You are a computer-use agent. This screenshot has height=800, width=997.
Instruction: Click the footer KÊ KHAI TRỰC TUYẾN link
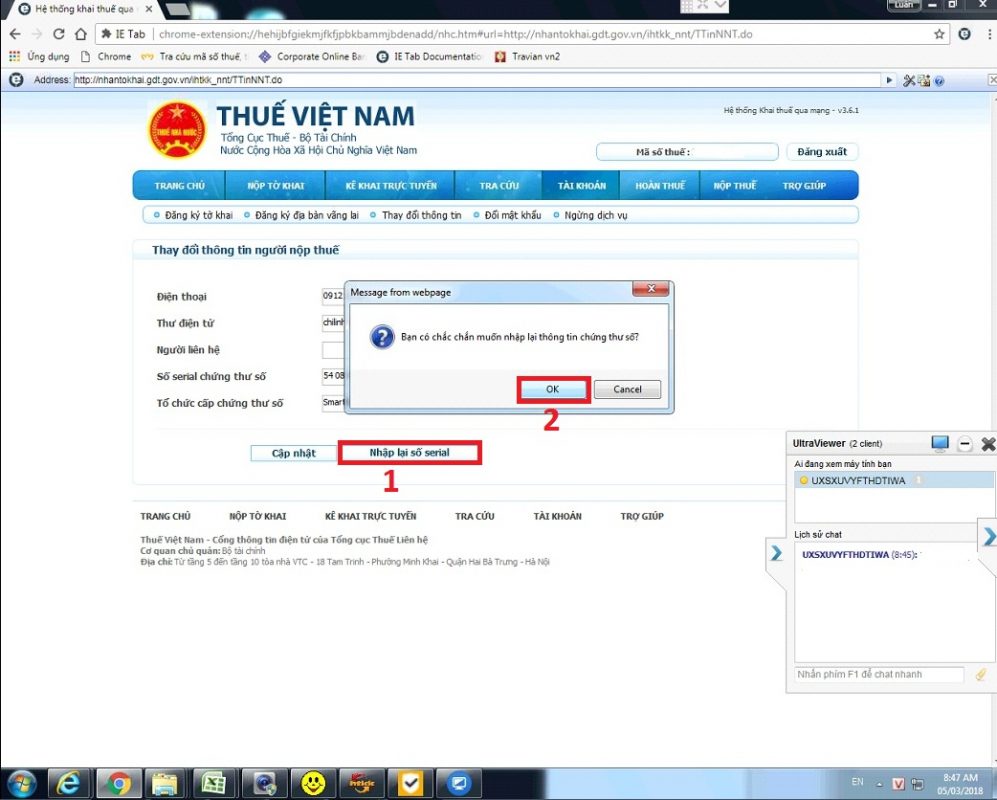(x=371, y=516)
